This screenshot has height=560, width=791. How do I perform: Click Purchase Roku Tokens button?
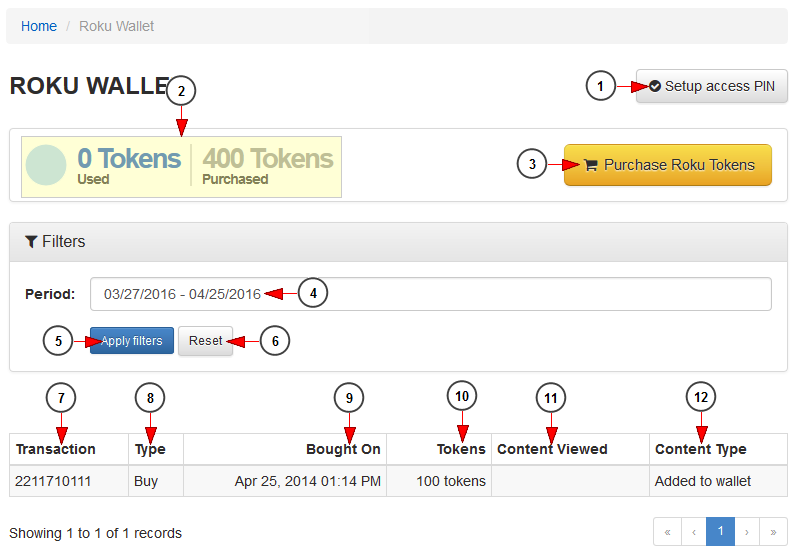(x=667, y=165)
